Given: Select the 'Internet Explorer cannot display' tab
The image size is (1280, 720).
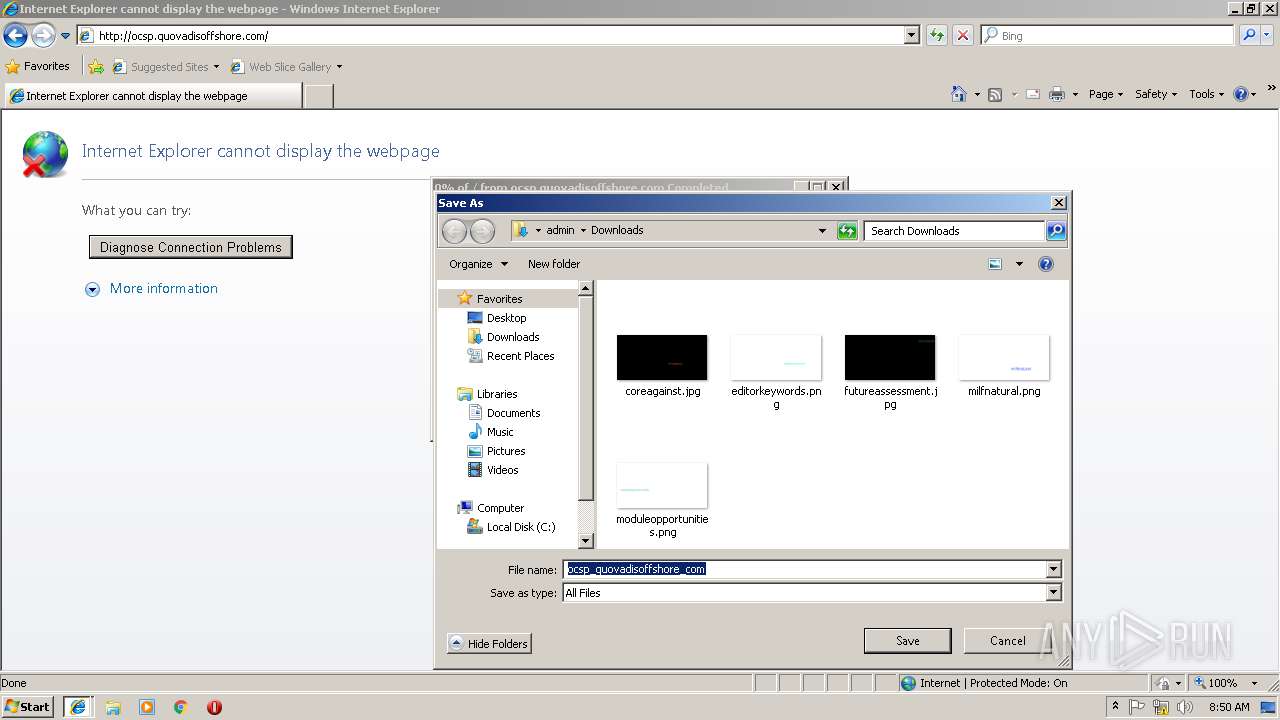Looking at the screenshot, I should (x=152, y=96).
